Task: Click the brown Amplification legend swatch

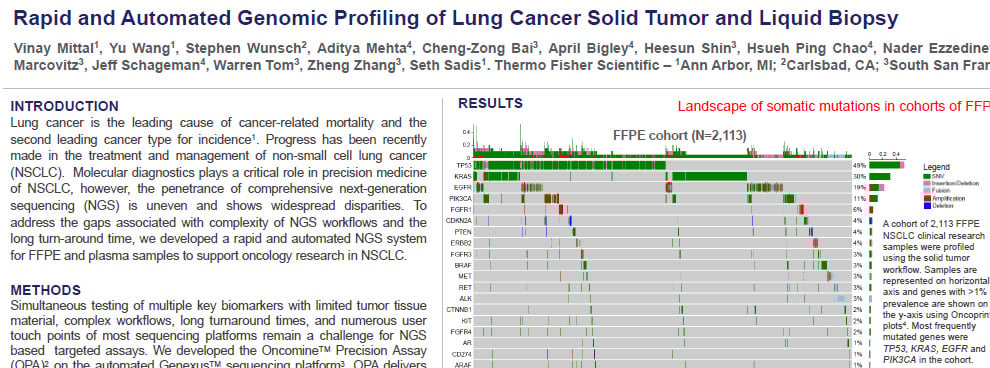Action: [x=927, y=198]
